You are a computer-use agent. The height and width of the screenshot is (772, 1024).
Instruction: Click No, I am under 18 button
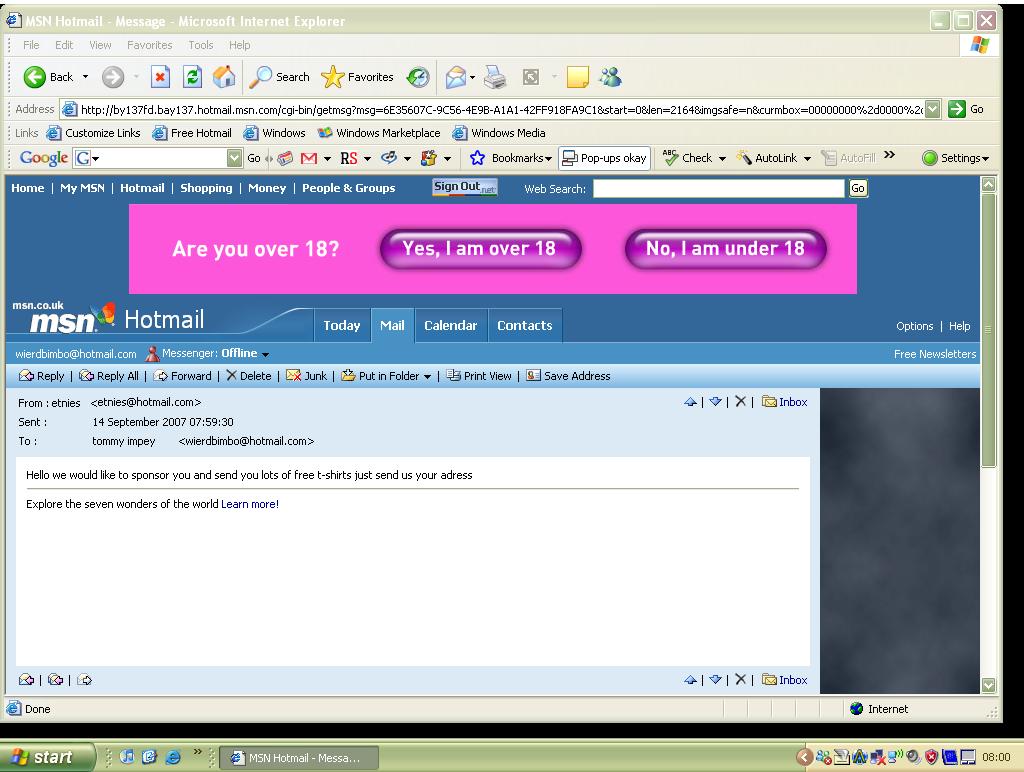pyautogui.click(x=725, y=249)
